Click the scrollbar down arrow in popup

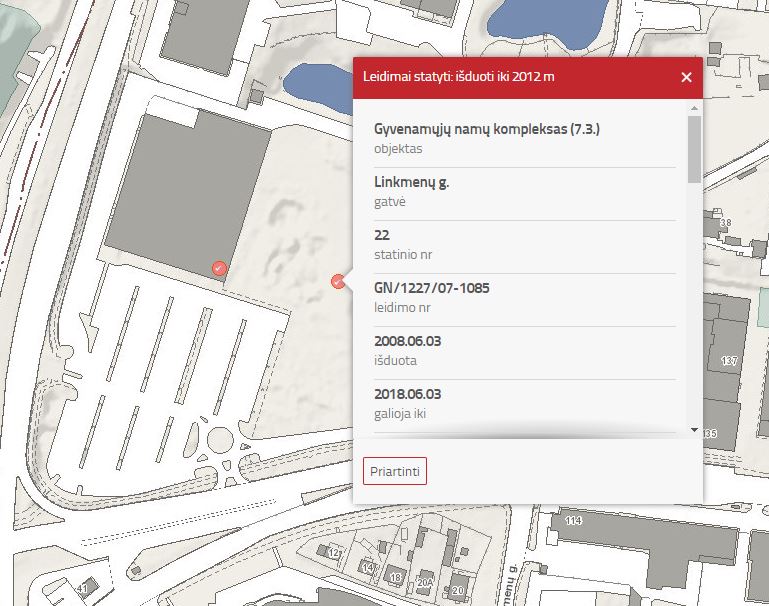pos(694,429)
